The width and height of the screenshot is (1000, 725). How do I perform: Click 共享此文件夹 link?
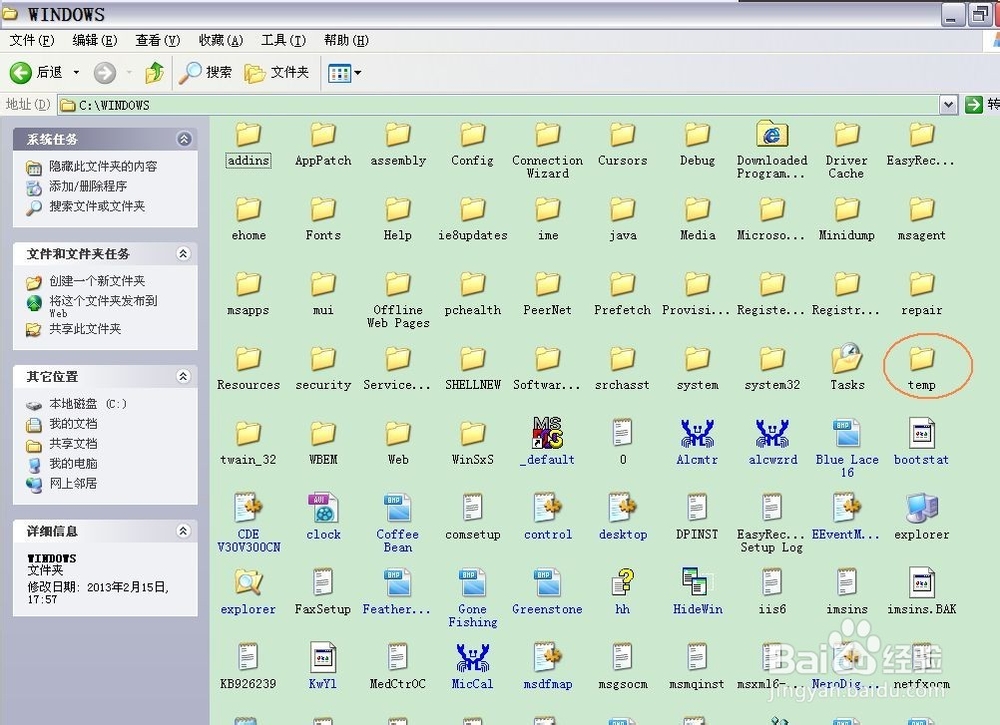(85, 328)
